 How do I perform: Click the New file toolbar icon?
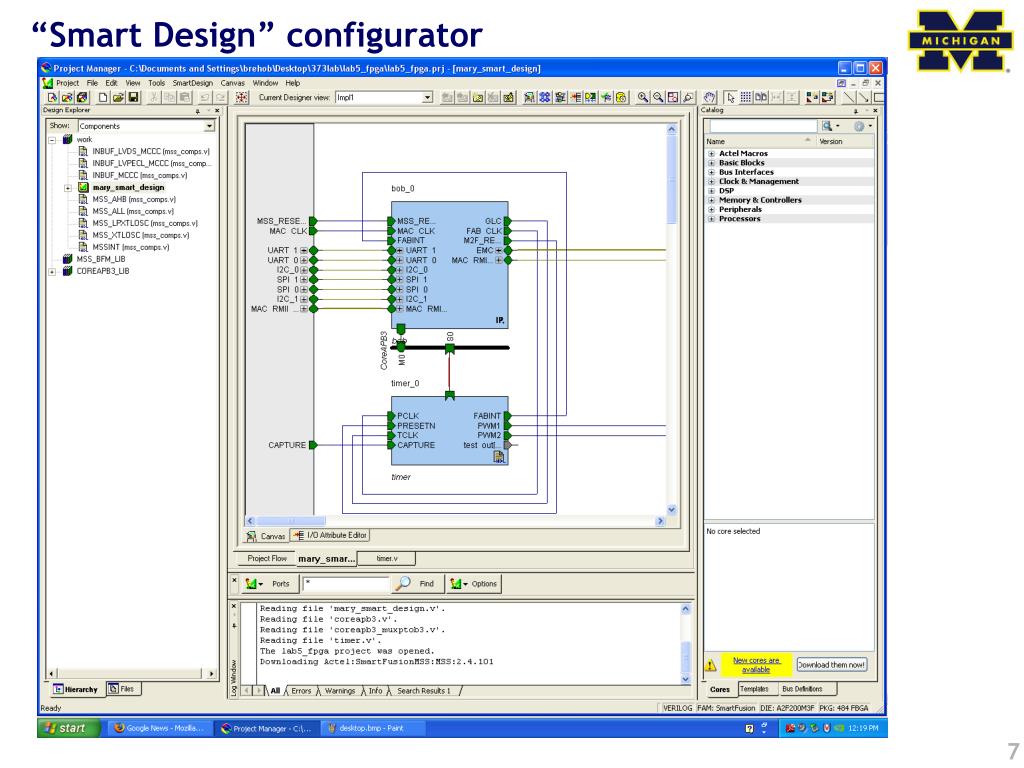coord(103,97)
